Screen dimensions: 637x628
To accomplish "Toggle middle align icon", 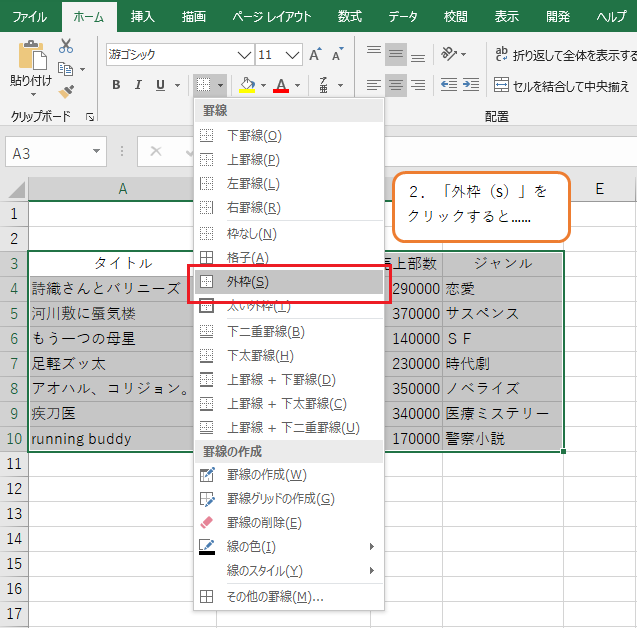I will (x=396, y=54).
